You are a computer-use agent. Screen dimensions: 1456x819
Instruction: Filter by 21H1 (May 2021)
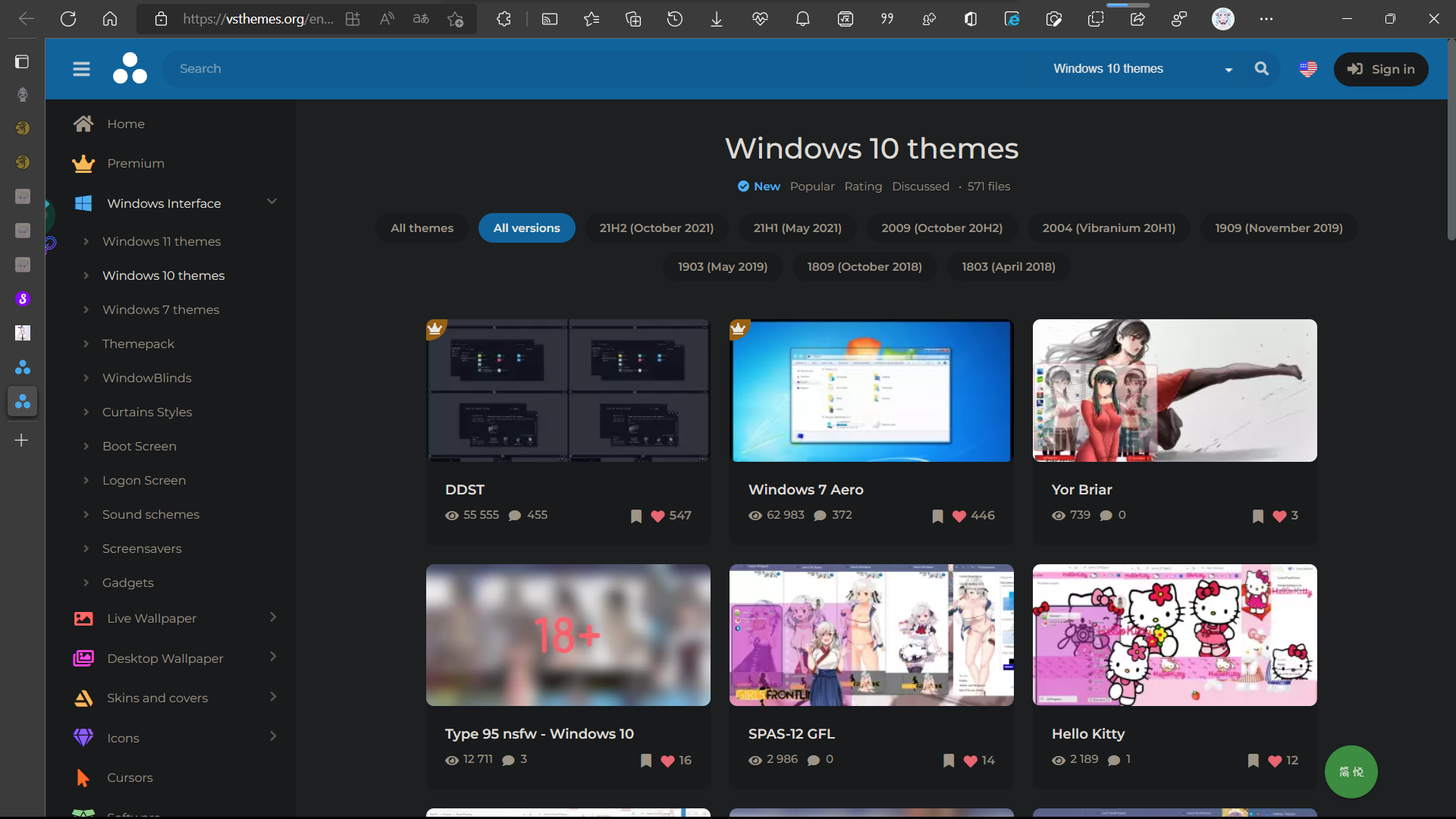[x=798, y=228]
